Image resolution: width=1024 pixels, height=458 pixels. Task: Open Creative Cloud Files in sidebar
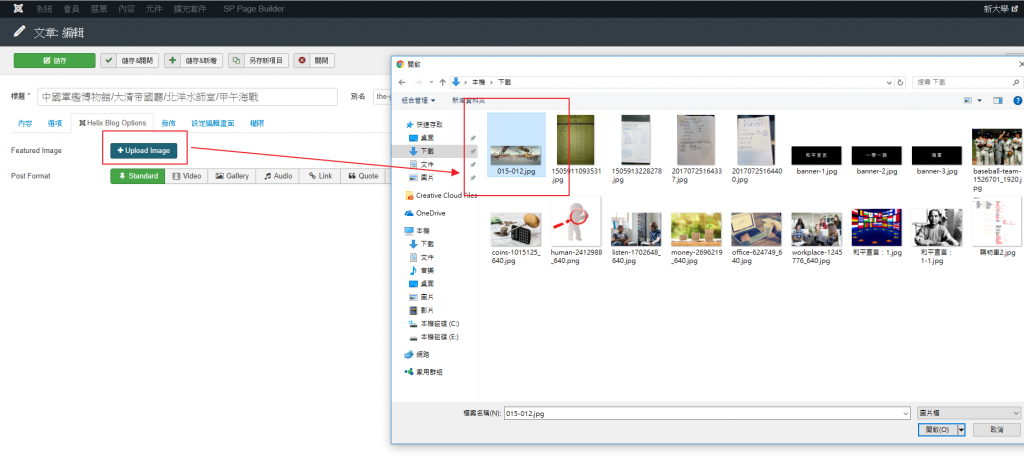pos(446,195)
